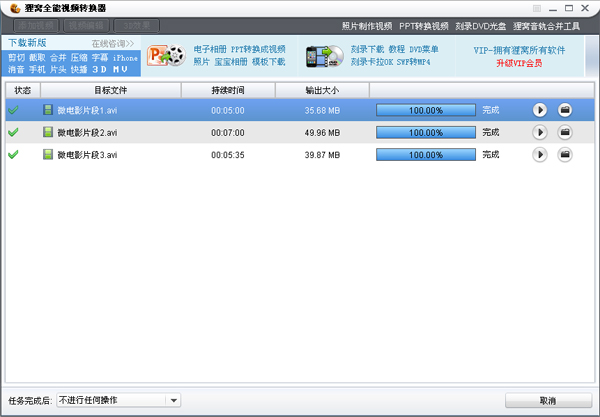This screenshot has width=600, height=417.
Task: Click the iPhone link
Action: [125, 58]
